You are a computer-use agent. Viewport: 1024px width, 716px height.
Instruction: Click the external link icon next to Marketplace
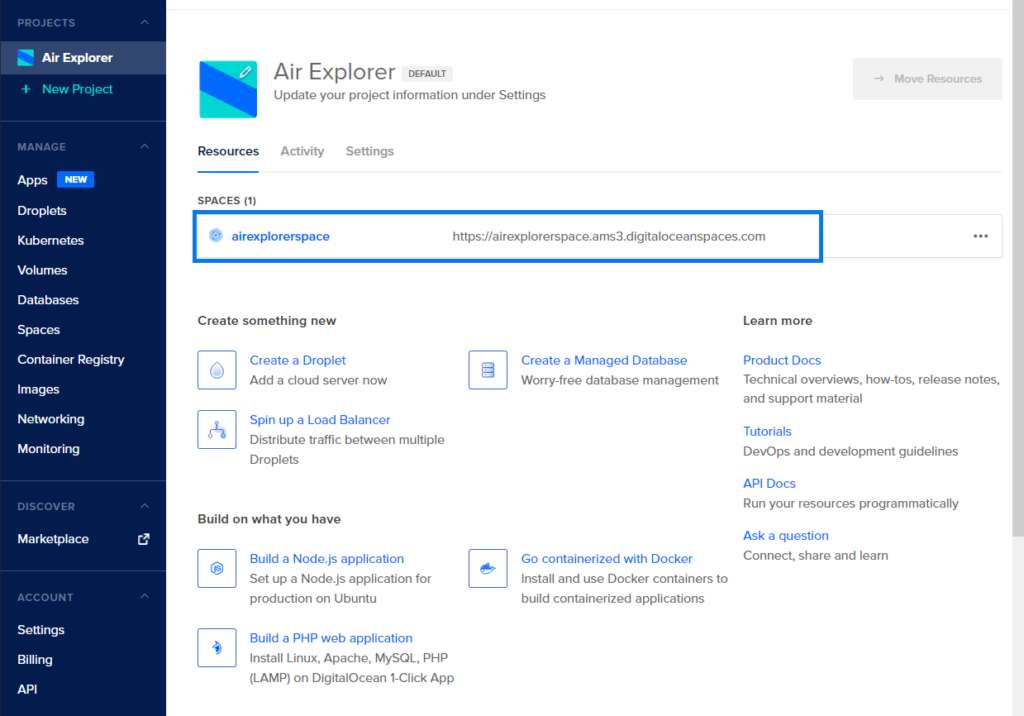(144, 539)
